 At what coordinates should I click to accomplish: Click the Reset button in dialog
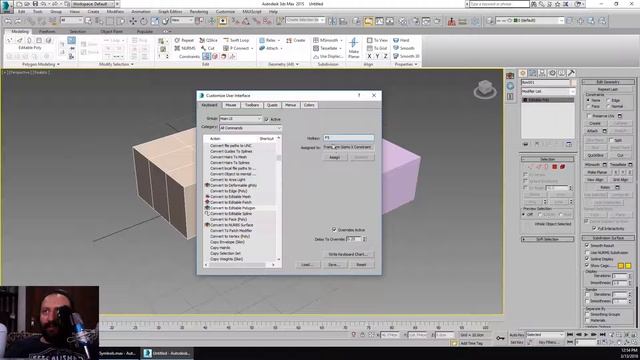coord(361,264)
